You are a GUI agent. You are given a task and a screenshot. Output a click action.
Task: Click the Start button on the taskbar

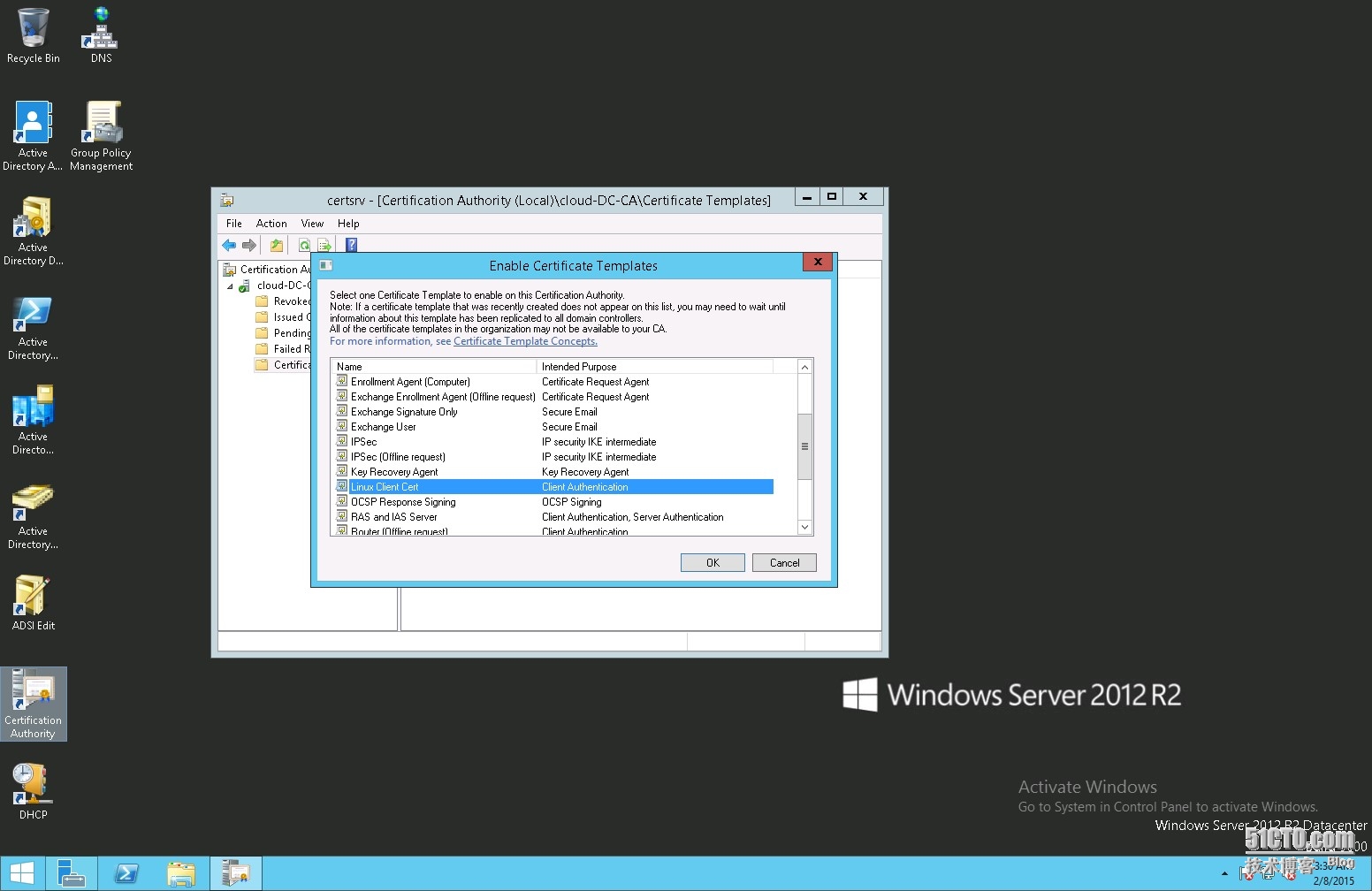(22, 873)
